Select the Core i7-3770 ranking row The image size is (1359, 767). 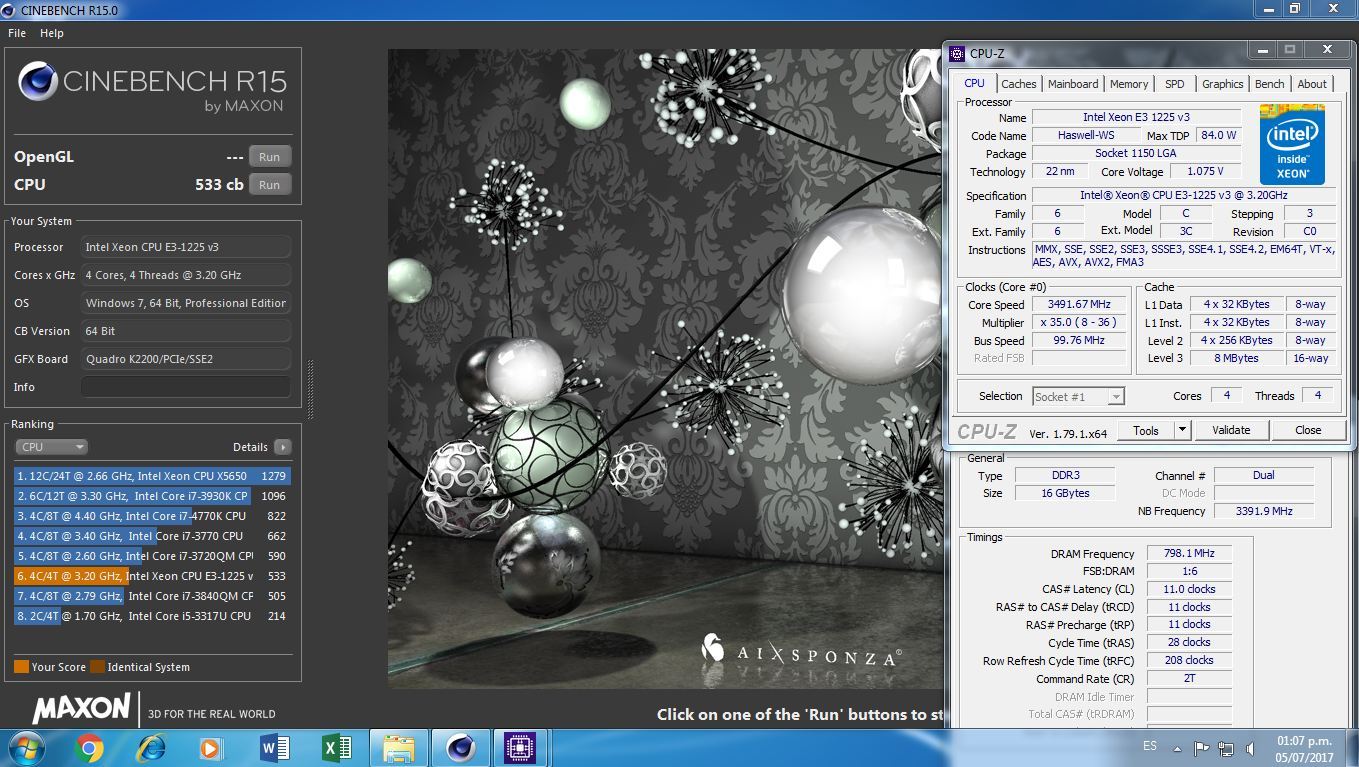(x=152, y=536)
